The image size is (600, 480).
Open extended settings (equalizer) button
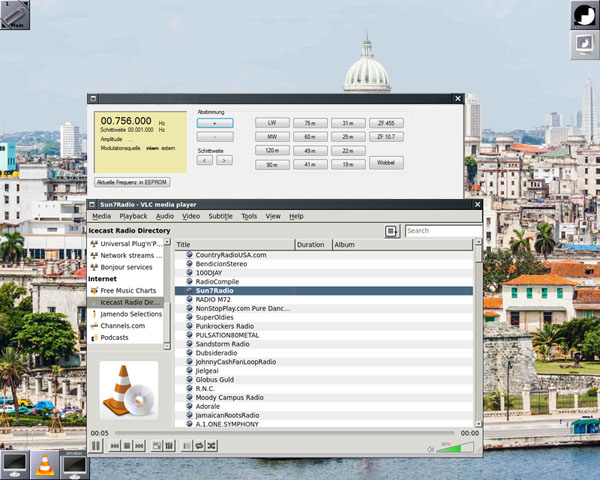click(x=170, y=445)
